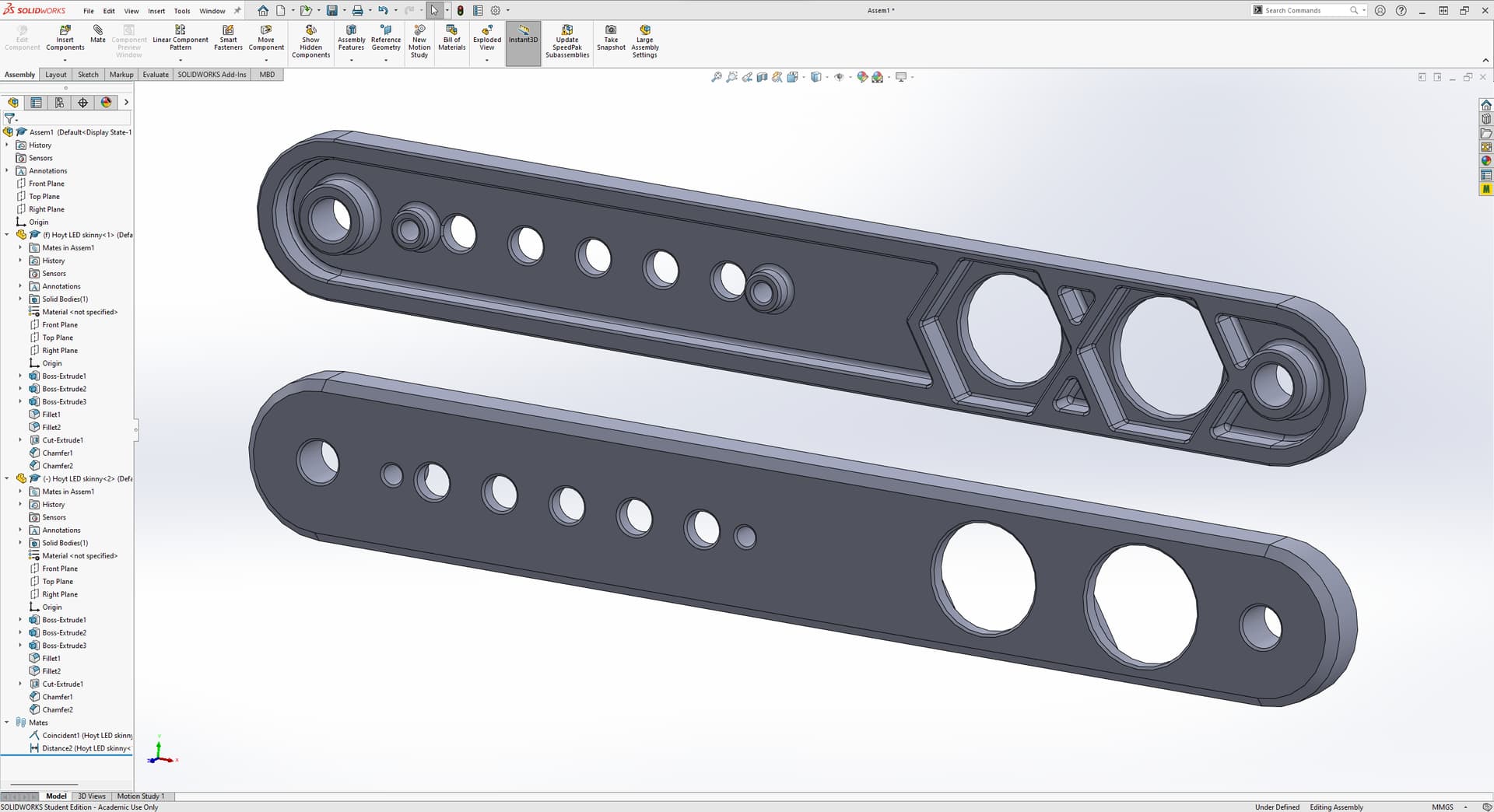Screen dimensions: 1494x812
Task: Switch to the Evaluate tab
Action: point(156,75)
